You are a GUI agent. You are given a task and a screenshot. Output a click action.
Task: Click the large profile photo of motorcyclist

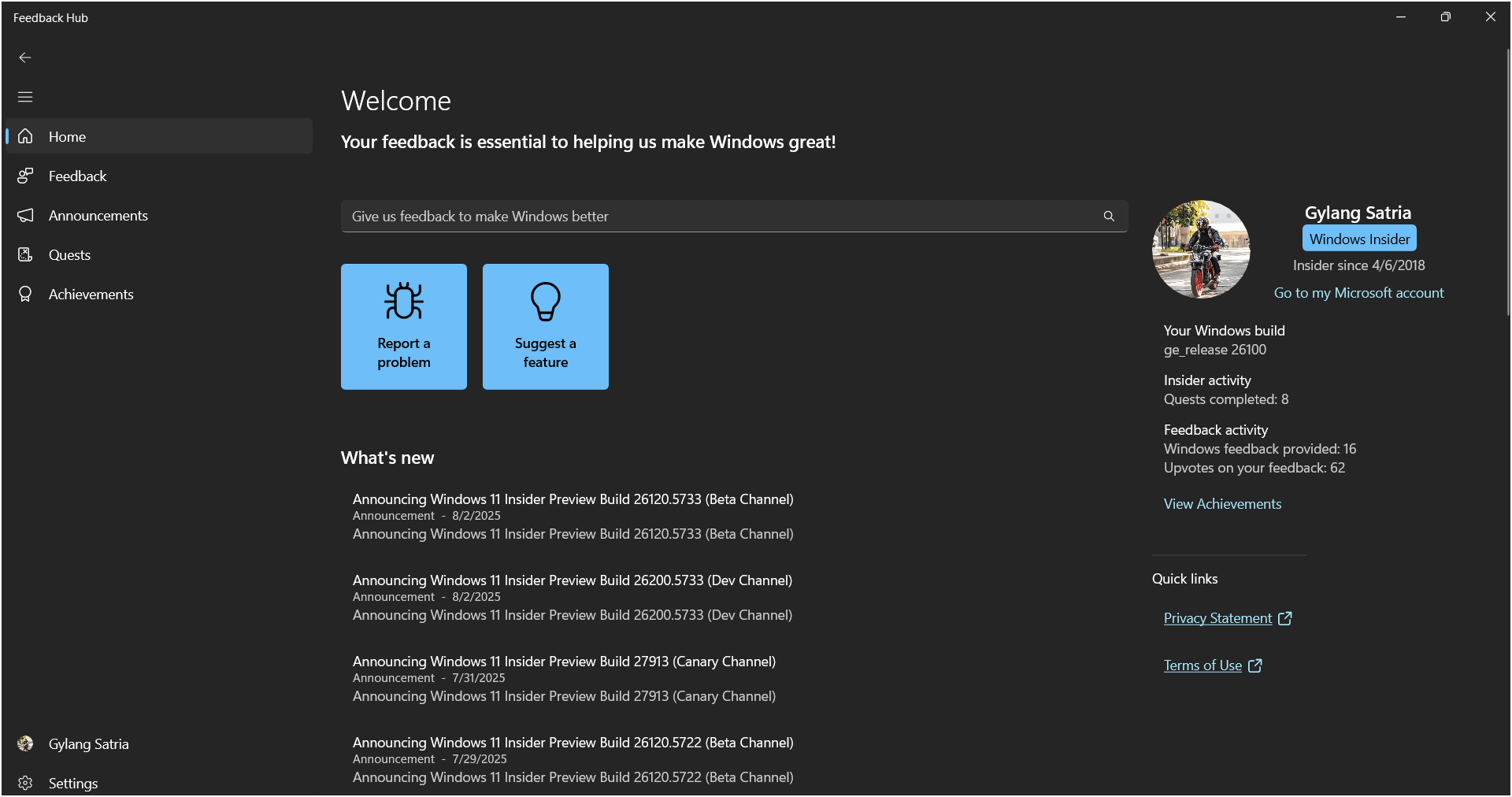tap(1201, 249)
